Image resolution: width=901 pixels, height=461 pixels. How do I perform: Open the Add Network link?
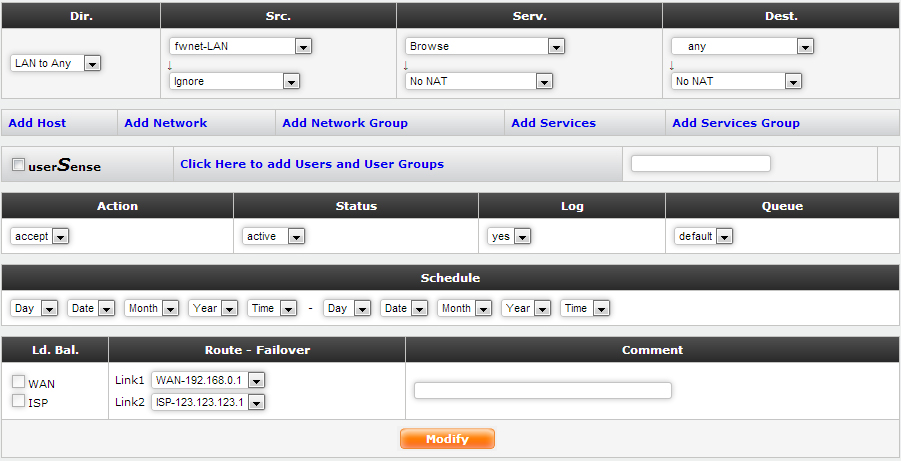165,123
